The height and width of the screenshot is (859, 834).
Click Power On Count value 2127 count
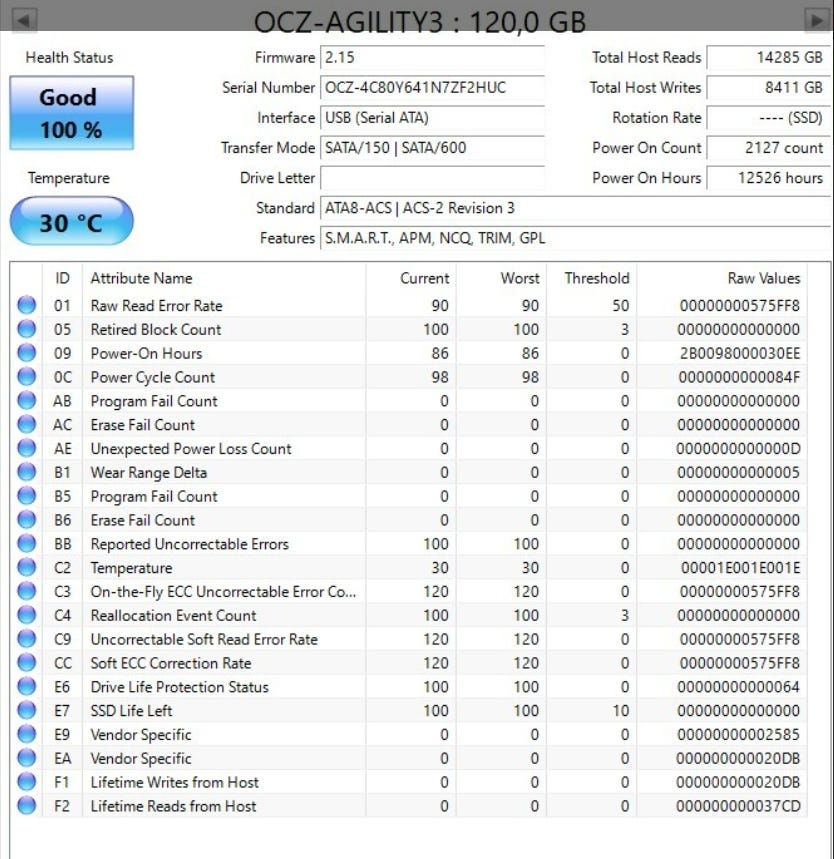[768, 147]
